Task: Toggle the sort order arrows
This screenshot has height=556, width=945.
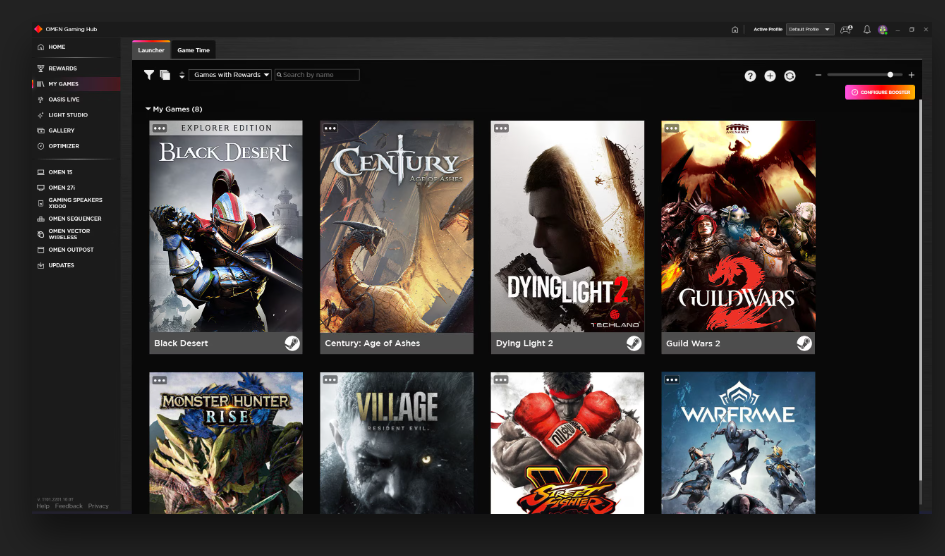Action: (181, 75)
